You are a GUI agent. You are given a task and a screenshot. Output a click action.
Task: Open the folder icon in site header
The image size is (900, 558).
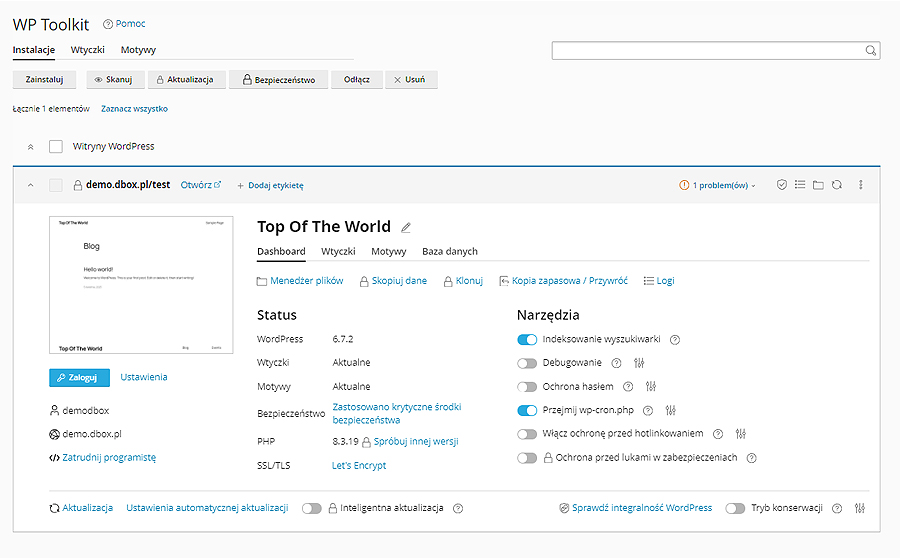[x=818, y=185]
